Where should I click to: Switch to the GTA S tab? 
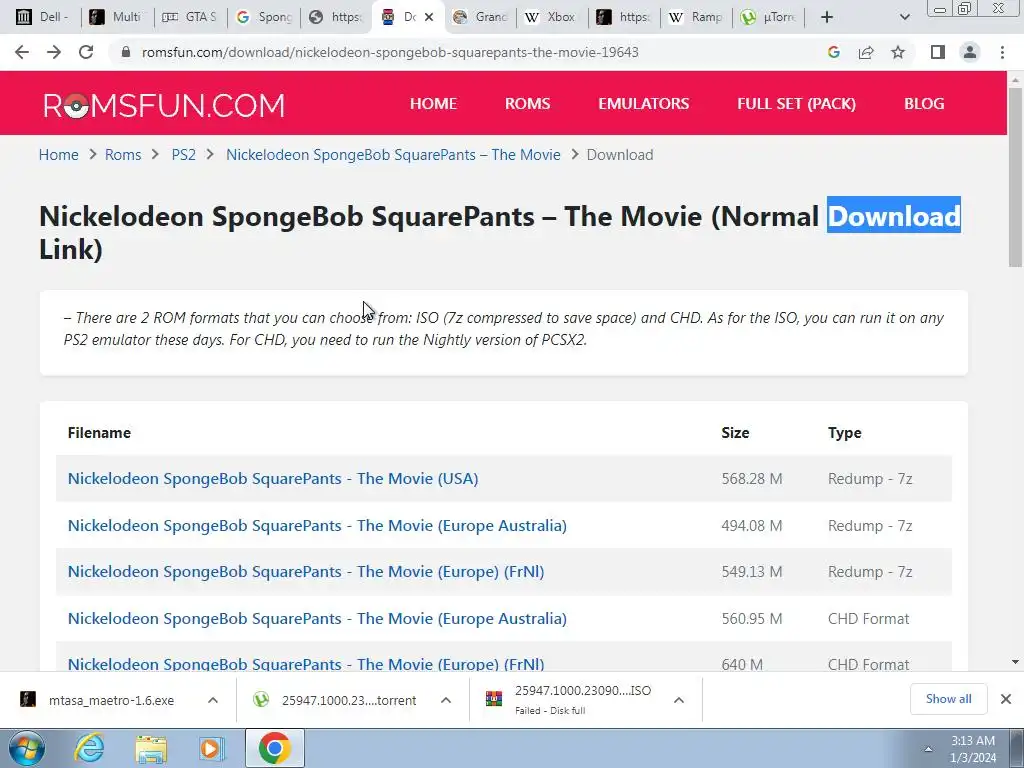pyautogui.click(x=191, y=17)
